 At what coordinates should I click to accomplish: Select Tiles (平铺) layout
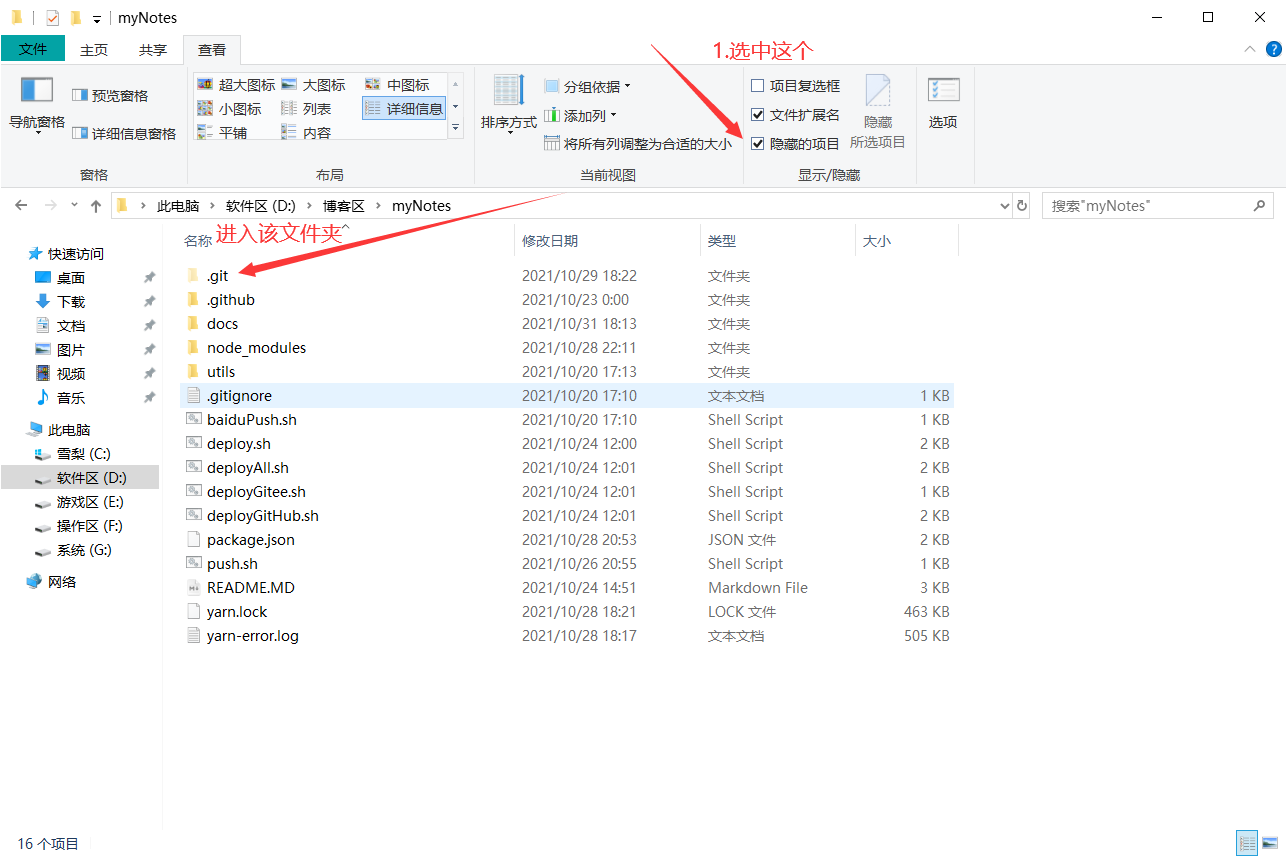click(223, 132)
